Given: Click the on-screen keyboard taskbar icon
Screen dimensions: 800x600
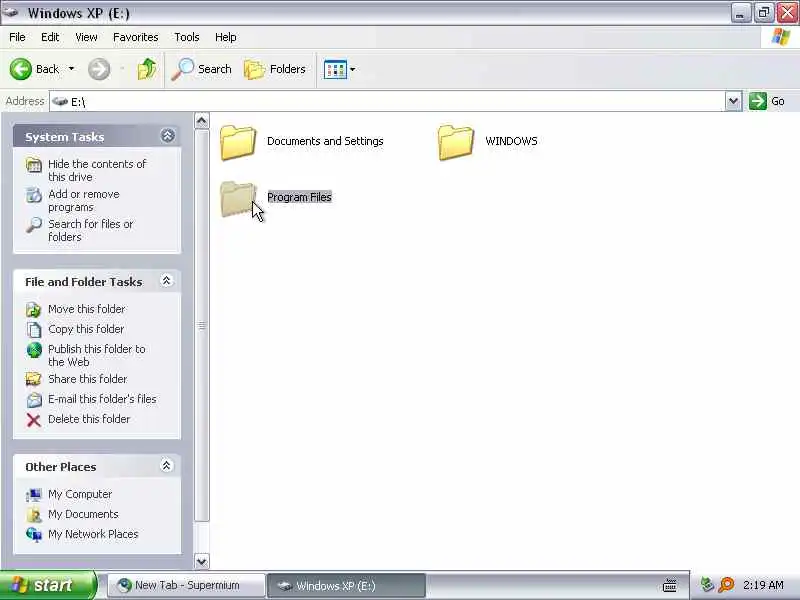Looking at the screenshot, I should (669, 585).
